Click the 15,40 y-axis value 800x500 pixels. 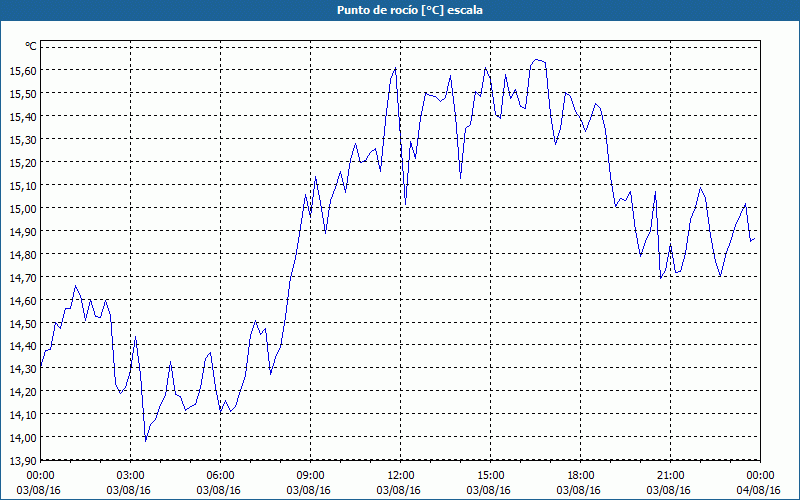[23, 116]
